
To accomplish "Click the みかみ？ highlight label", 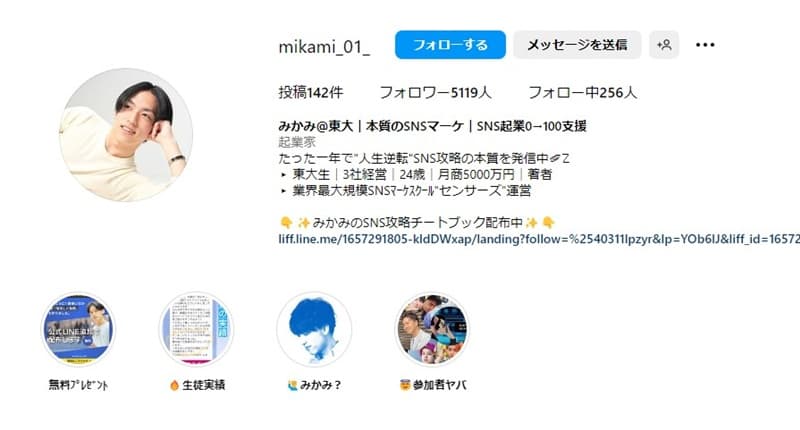I will 314,385.
